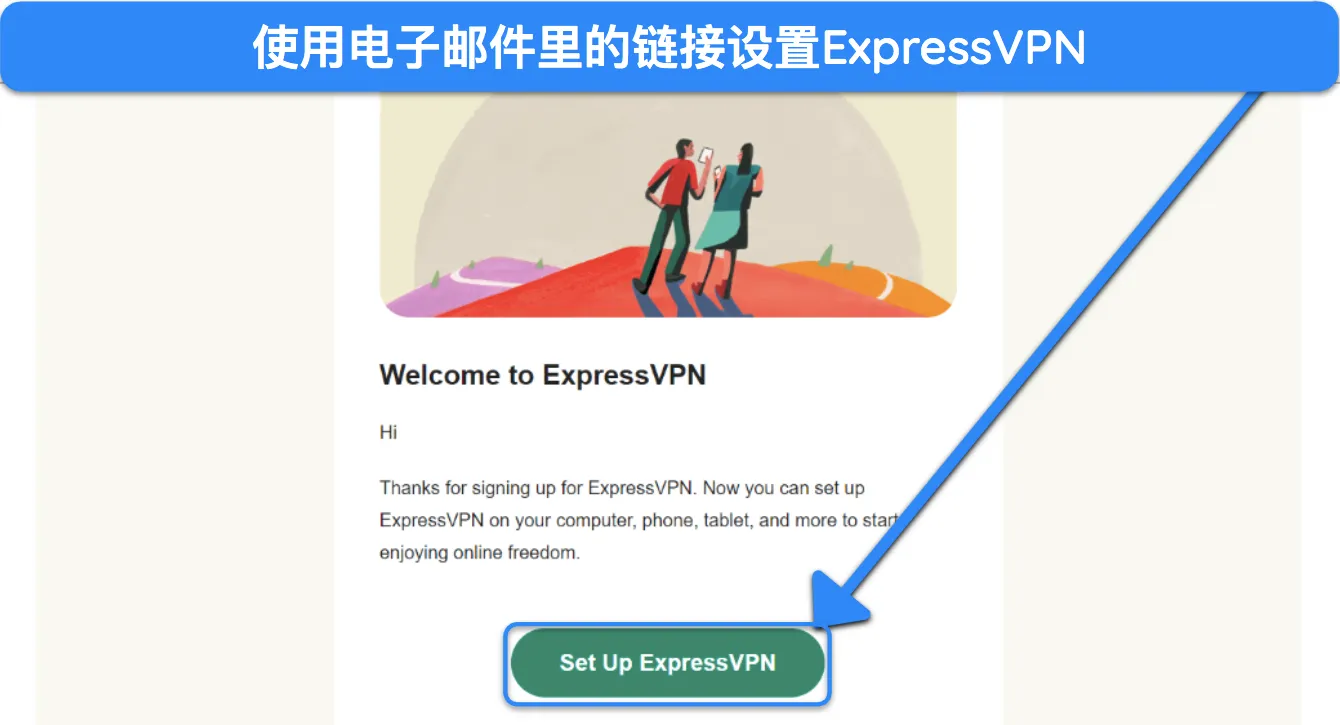
Task: Select the blue Chinese caption banner
Action: (x=670, y=47)
